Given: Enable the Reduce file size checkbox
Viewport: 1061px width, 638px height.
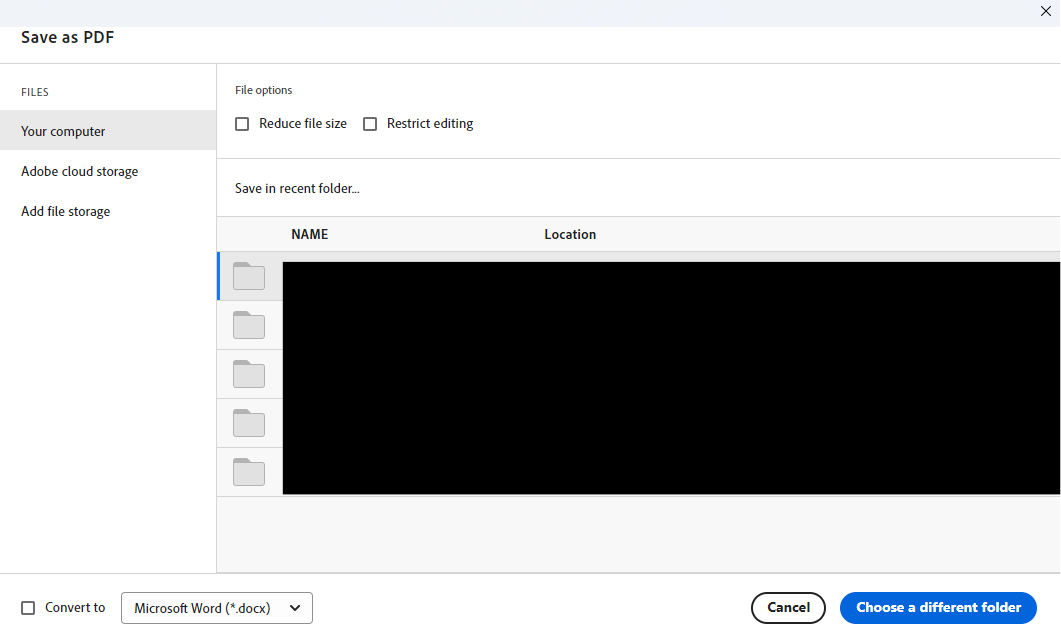Looking at the screenshot, I should point(242,123).
